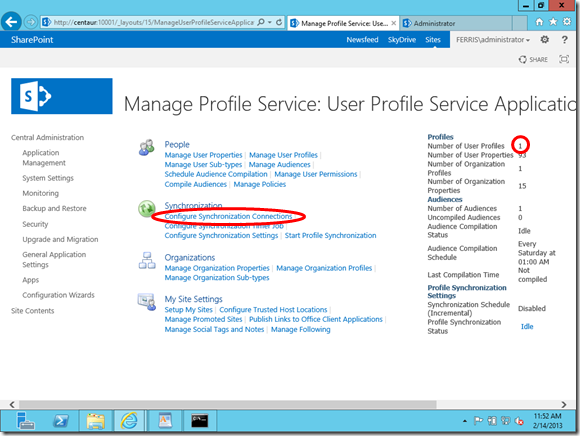Screen dimensions: 580x436
Task: Go to Central Administration in left nav
Action: click(x=47, y=138)
